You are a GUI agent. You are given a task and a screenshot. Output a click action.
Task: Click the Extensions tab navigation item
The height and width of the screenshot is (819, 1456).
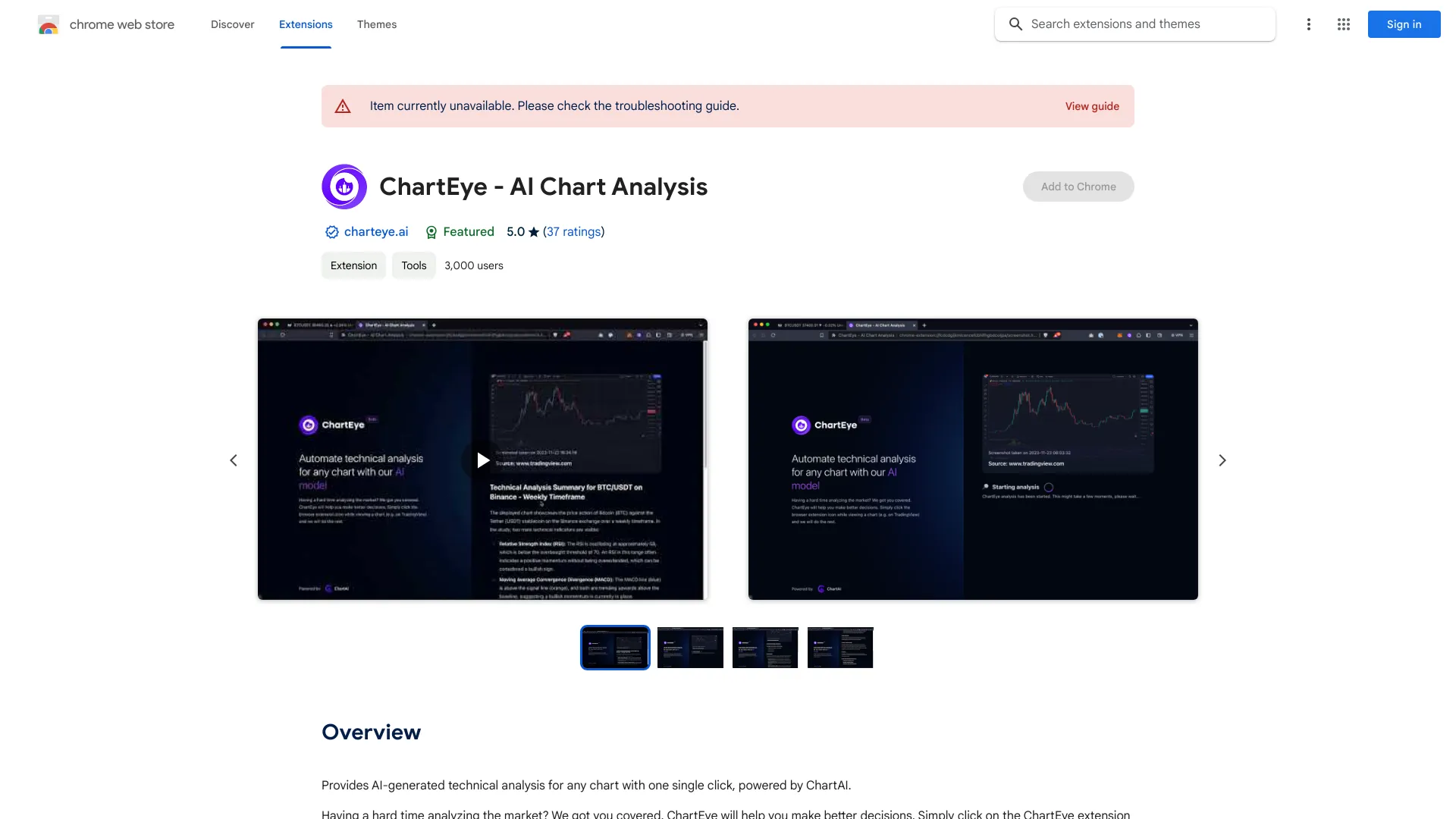(x=304, y=24)
